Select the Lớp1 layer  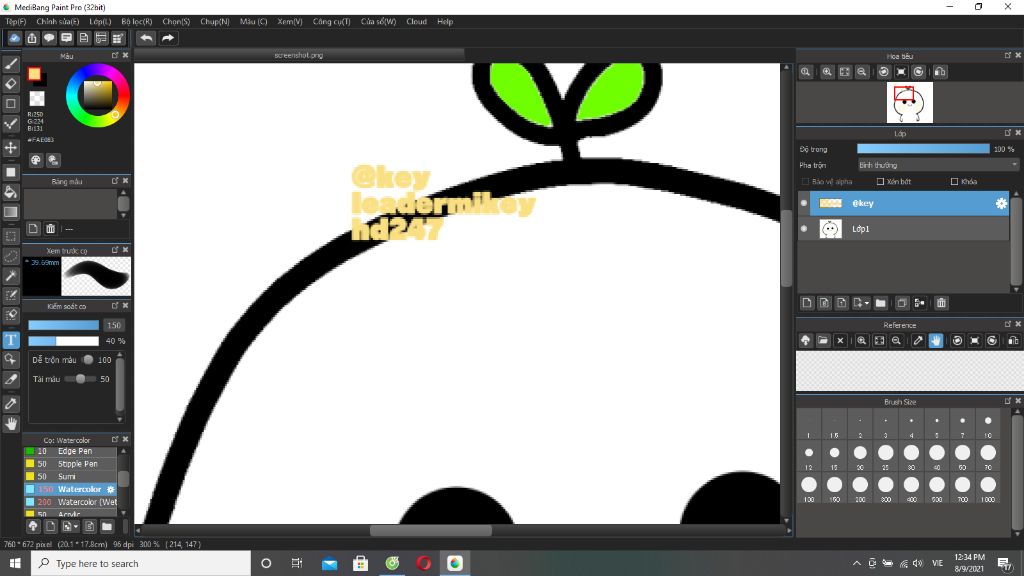pyautogui.click(x=909, y=229)
